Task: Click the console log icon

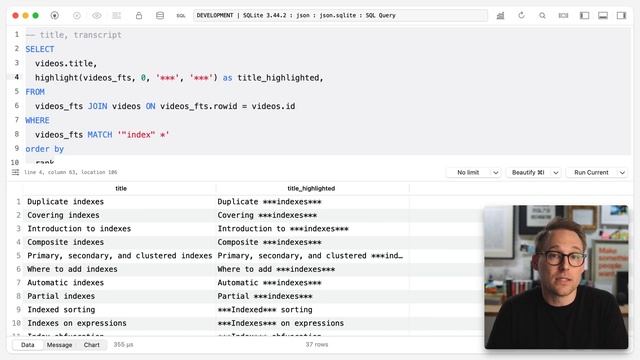Action: (x=563, y=16)
